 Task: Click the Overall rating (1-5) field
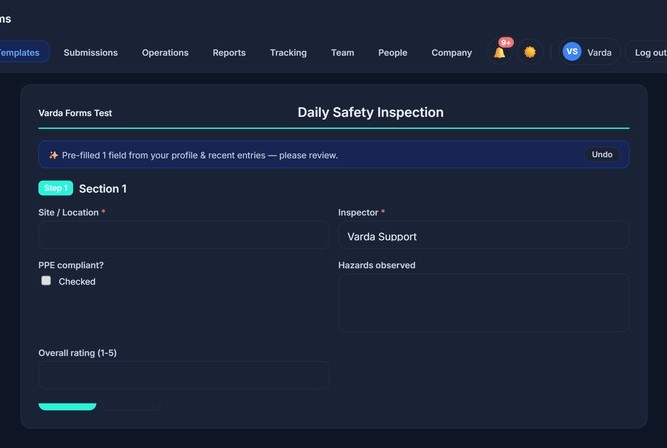(x=184, y=375)
